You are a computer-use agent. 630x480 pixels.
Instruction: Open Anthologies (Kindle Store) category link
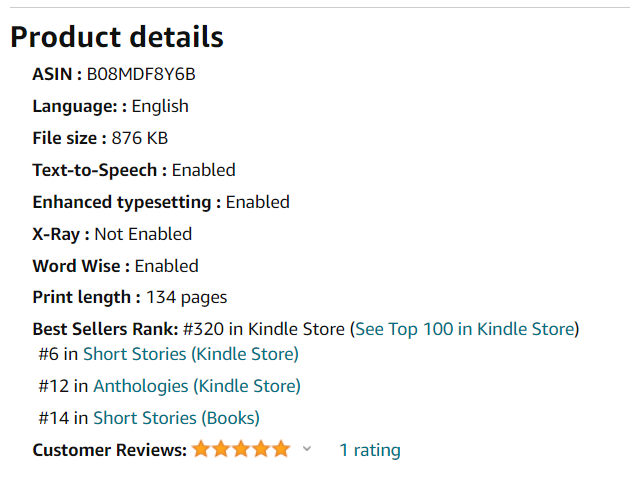(x=197, y=386)
